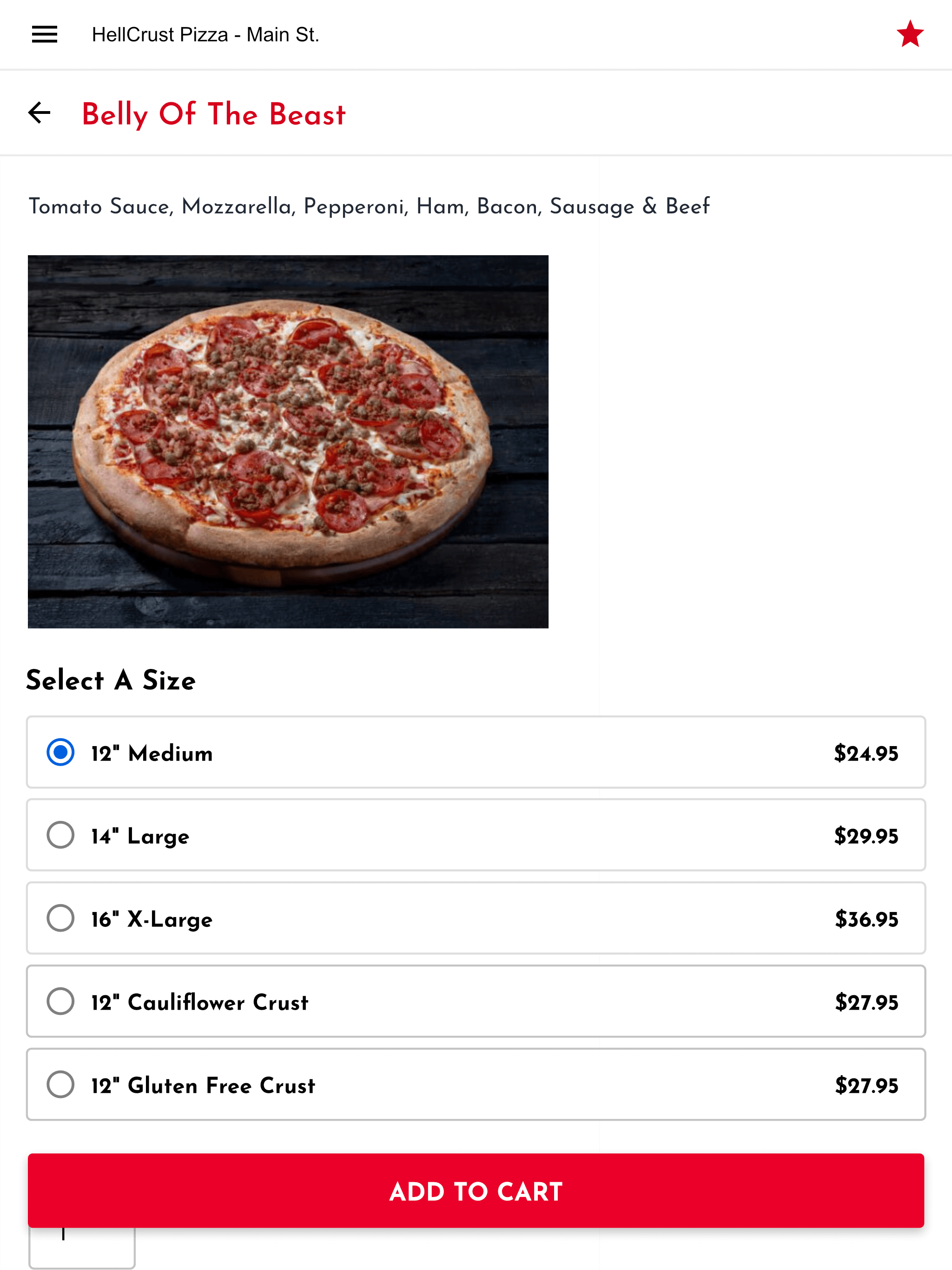Click the pizza ingredients description text
Image resolution: width=952 pixels, height=1270 pixels.
pyautogui.click(x=369, y=207)
